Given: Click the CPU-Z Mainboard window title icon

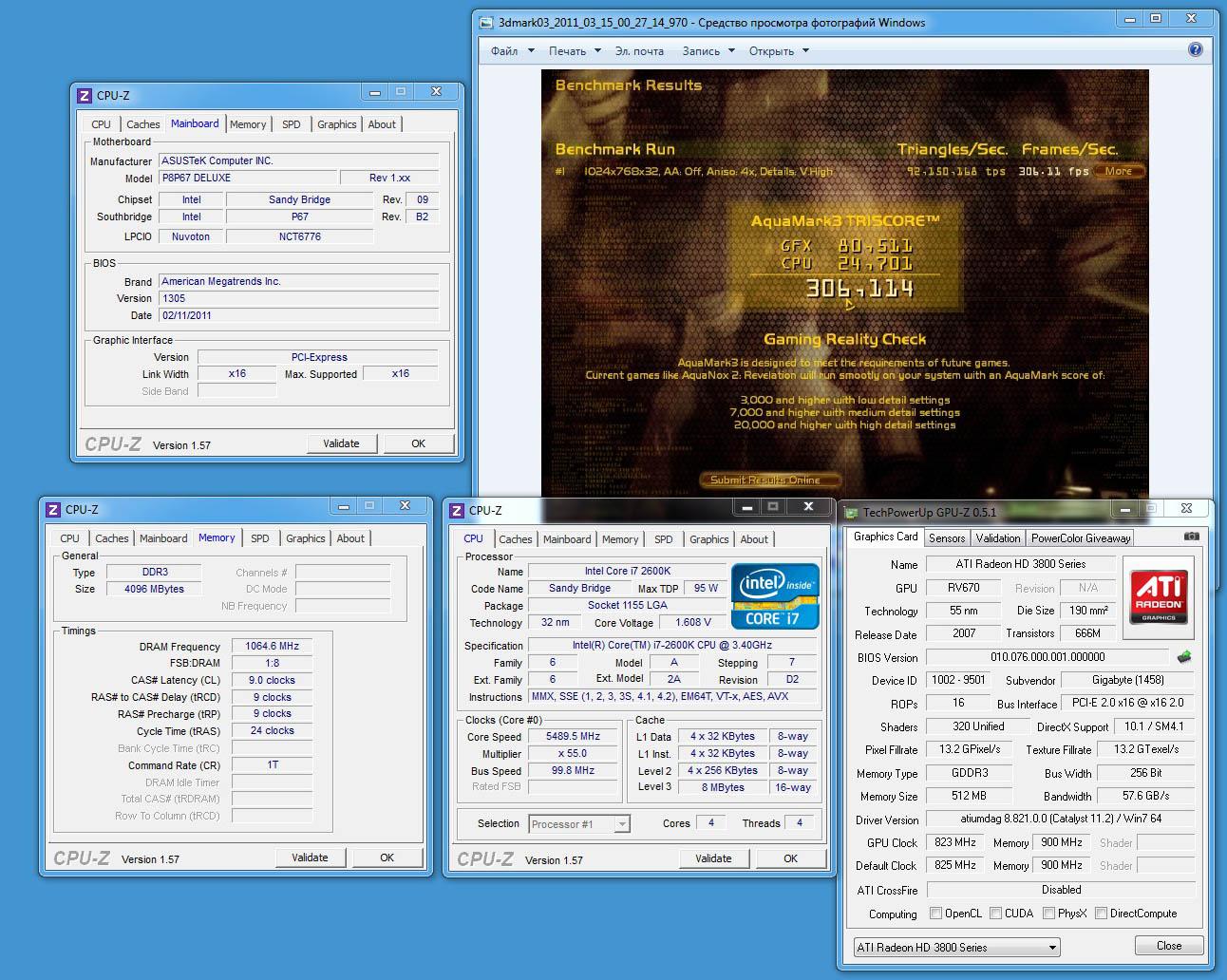Looking at the screenshot, I should 84,95.
